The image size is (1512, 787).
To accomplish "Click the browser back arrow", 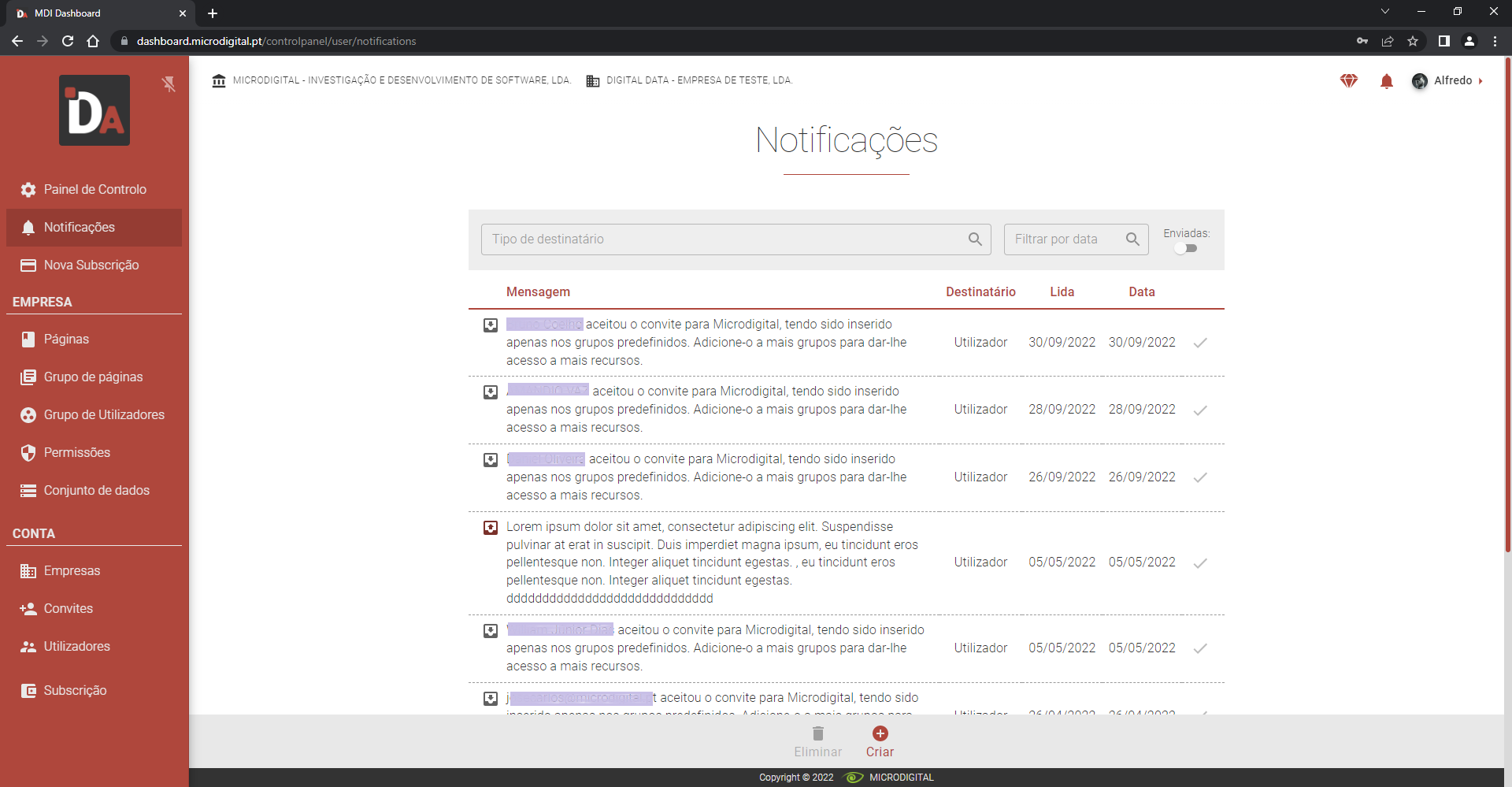I will (17, 41).
